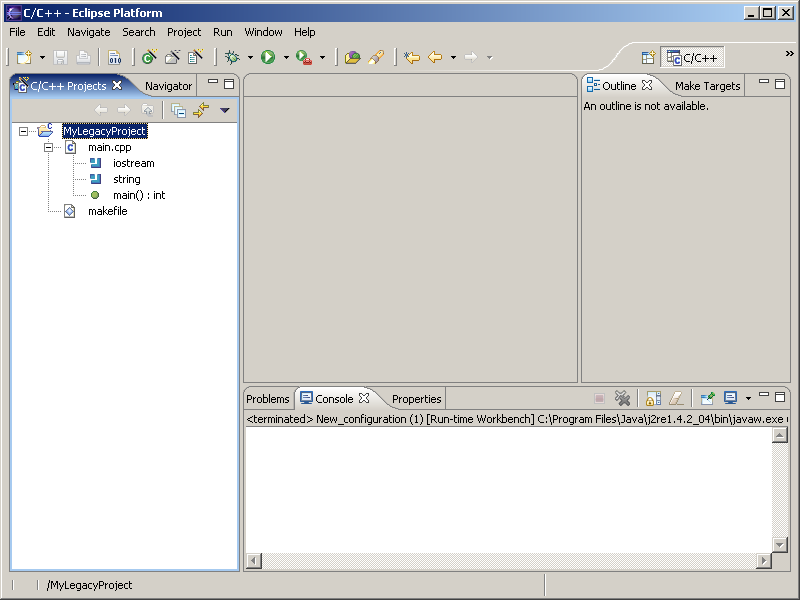Click the New C/C++ Class icon
This screenshot has width=800, height=600.
149,58
